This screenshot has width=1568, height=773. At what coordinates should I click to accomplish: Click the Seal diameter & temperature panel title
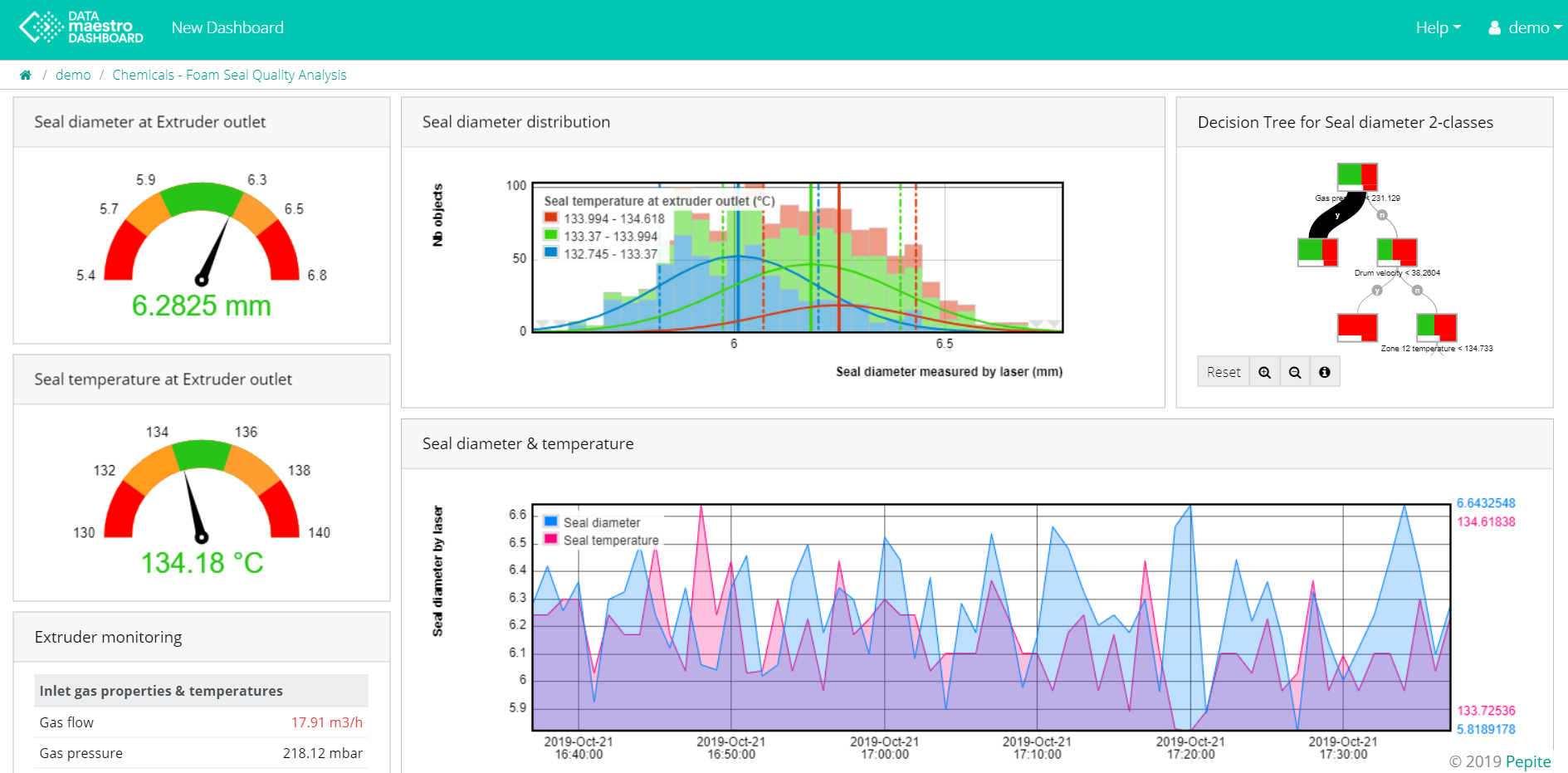coord(528,443)
